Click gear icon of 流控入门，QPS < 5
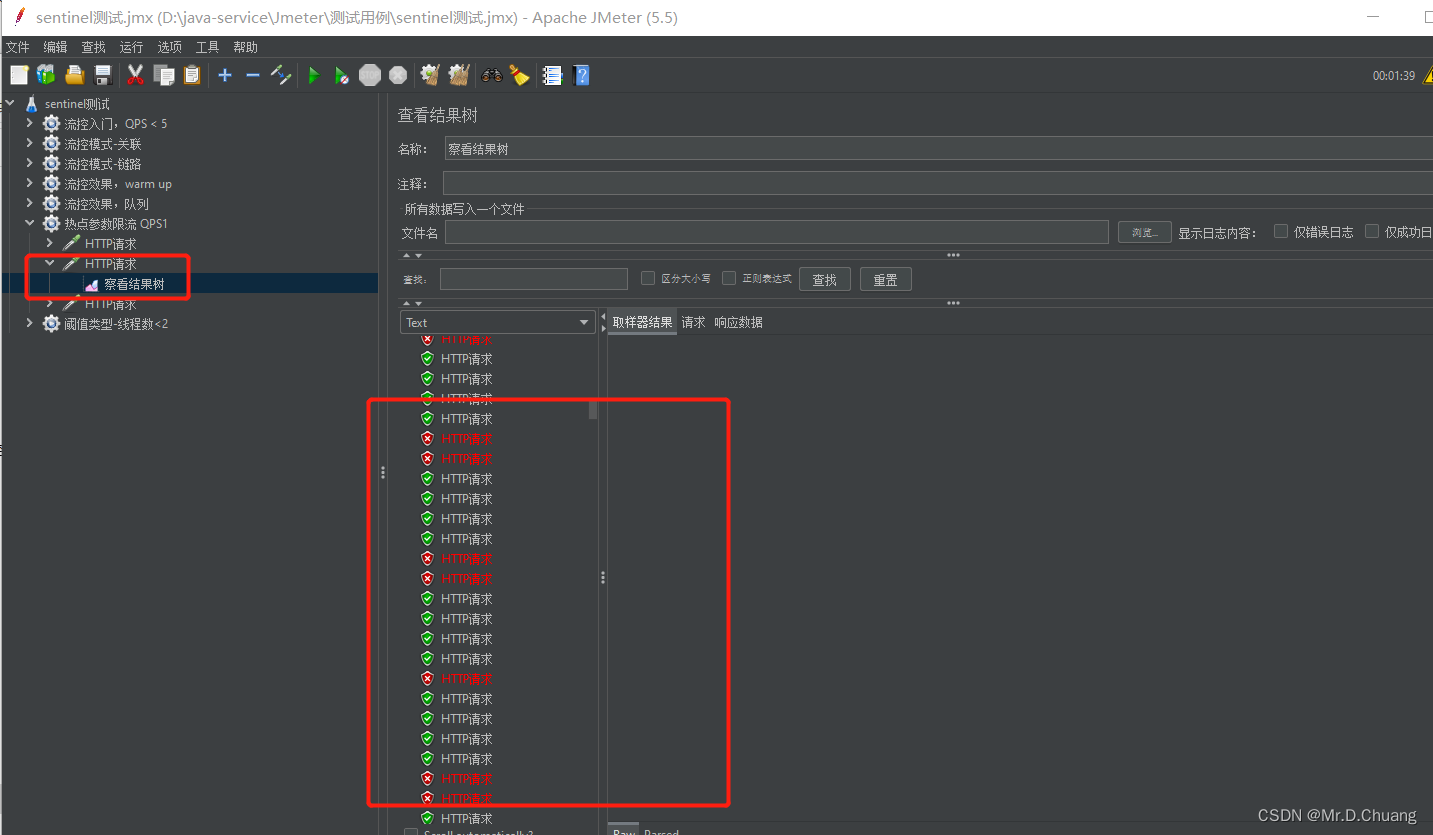This screenshot has height=835, width=1433. tap(51, 124)
